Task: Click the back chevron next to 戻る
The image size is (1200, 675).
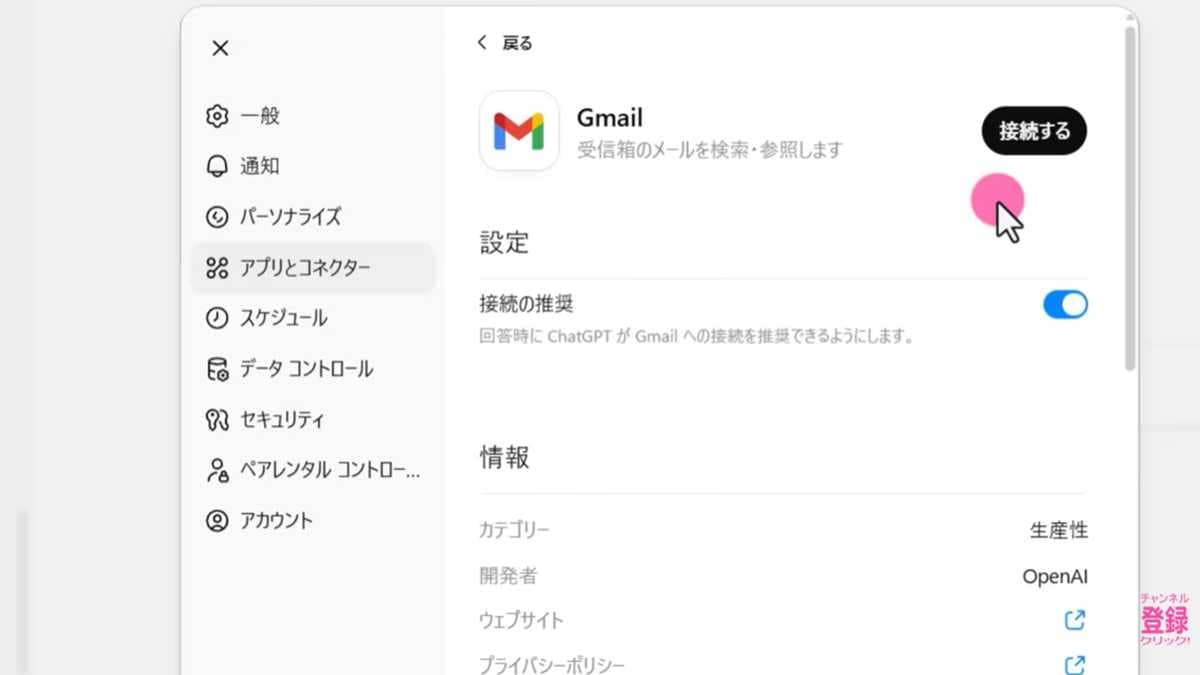Action: (481, 43)
